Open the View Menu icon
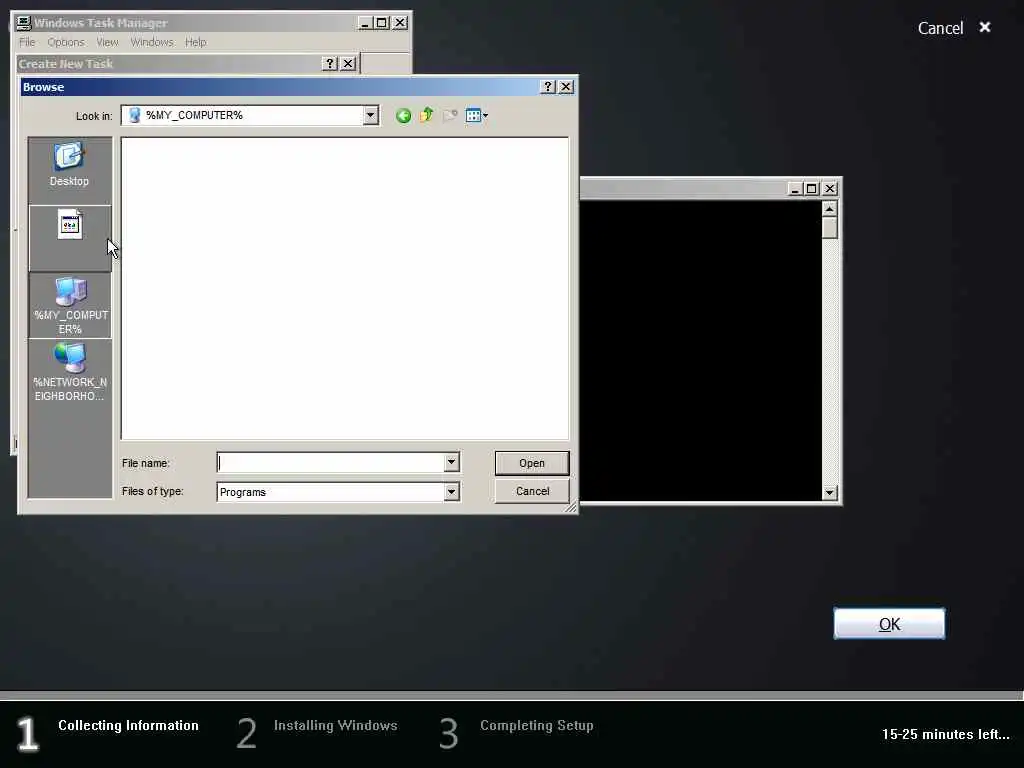 point(477,116)
